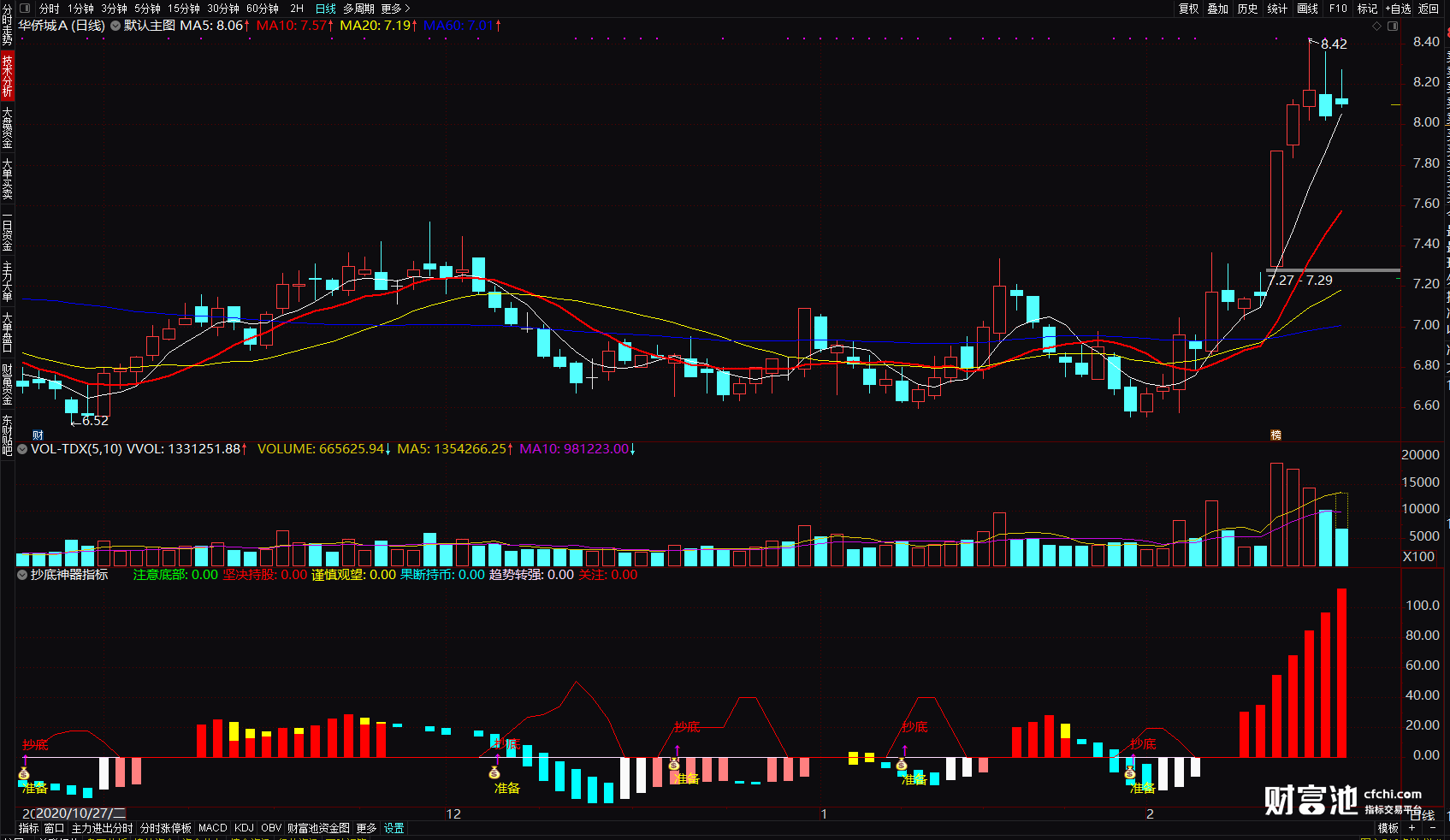Switch to 分时涨停板 indicator

click(x=166, y=828)
